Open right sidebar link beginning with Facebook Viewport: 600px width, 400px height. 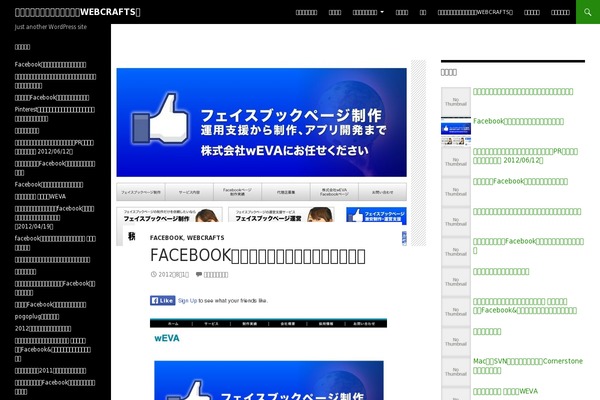pyautogui.click(x=518, y=121)
